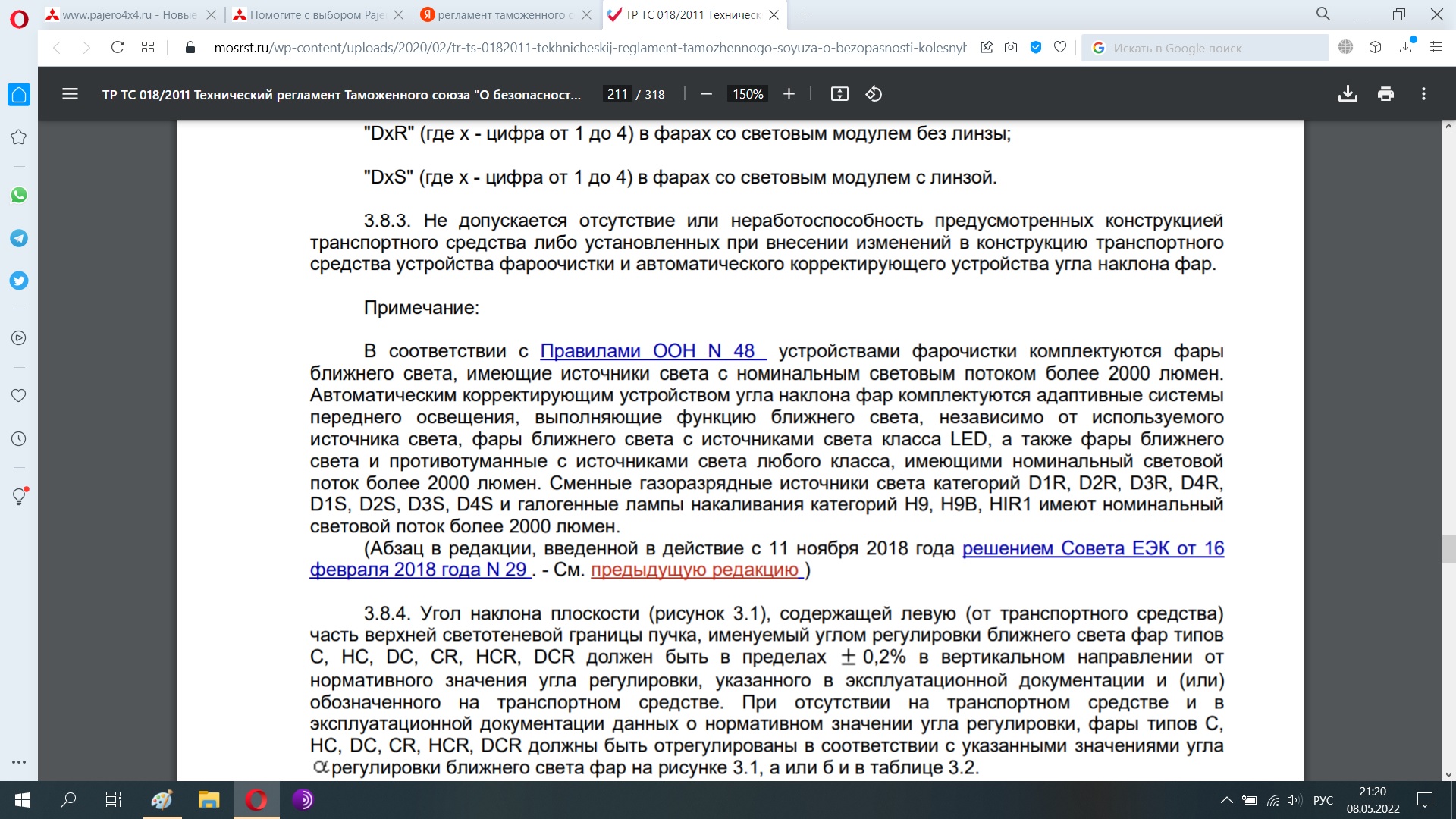This screenshot has width=1456, height=819.
Task: Rotate the PDF page counterclockwise
Action: point(874,94)
